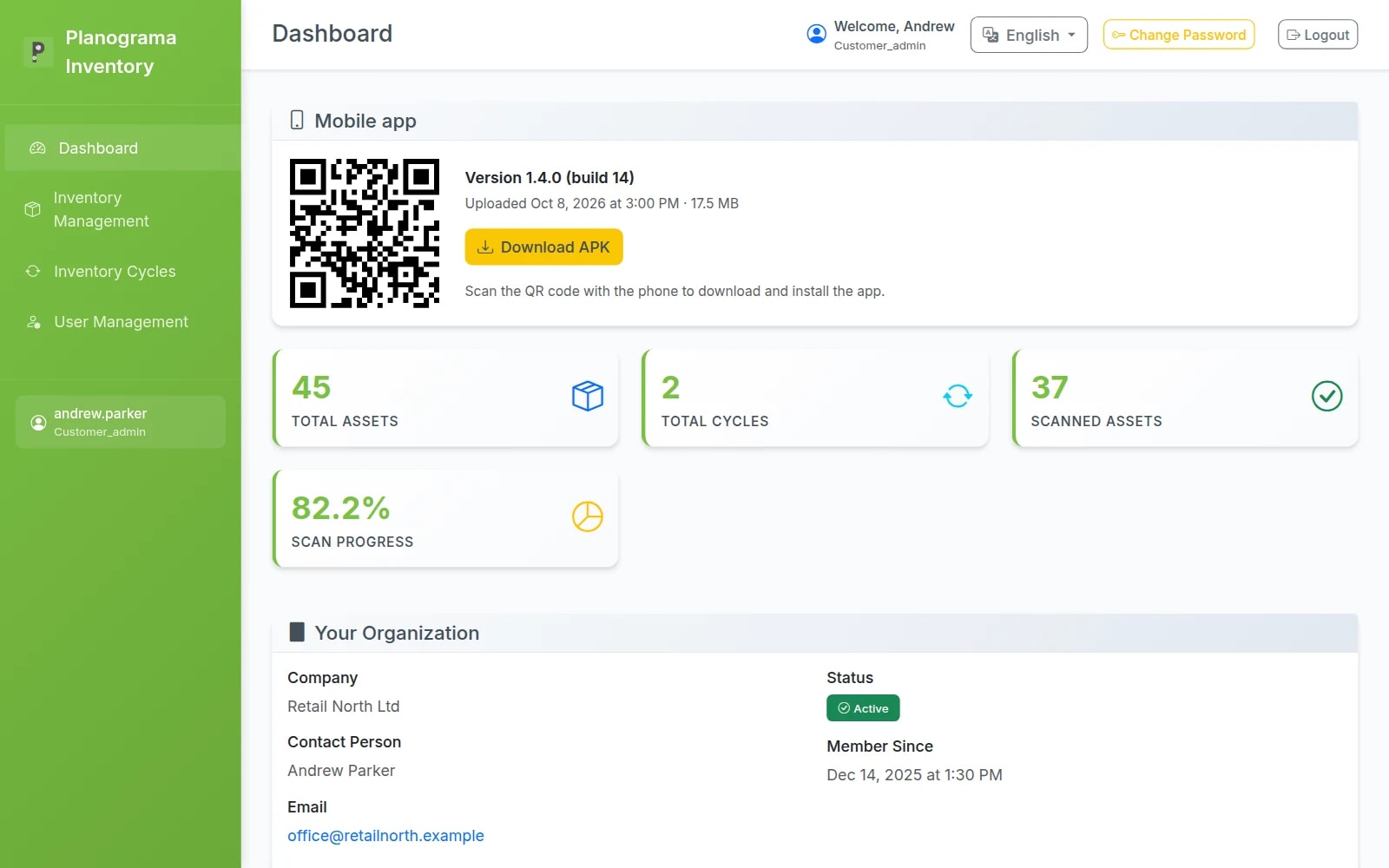The height and width of the screenshot is (868, 1389).
Task: Click the Welcome, Andrew header text
Action: [894, 26]
